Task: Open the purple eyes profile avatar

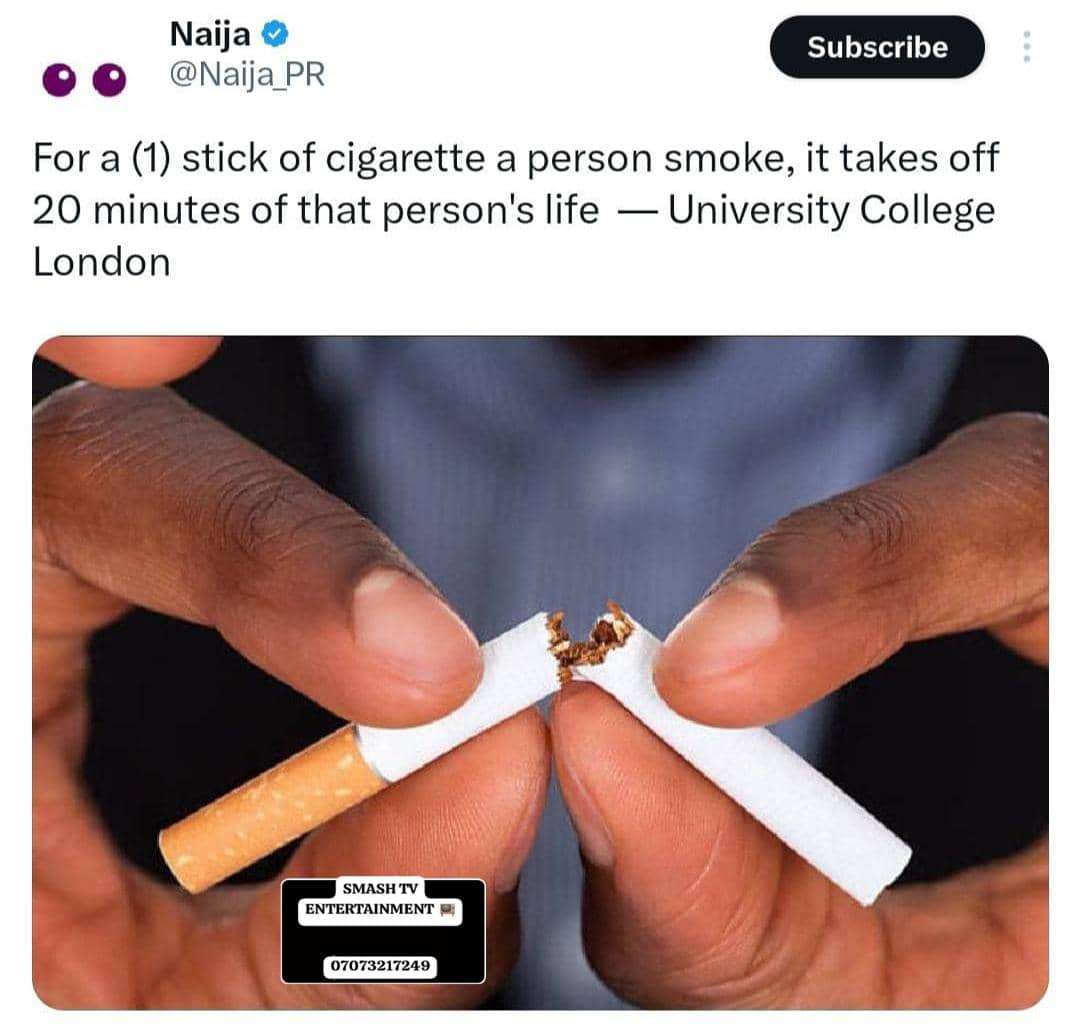Action: (x=84, y=80)
